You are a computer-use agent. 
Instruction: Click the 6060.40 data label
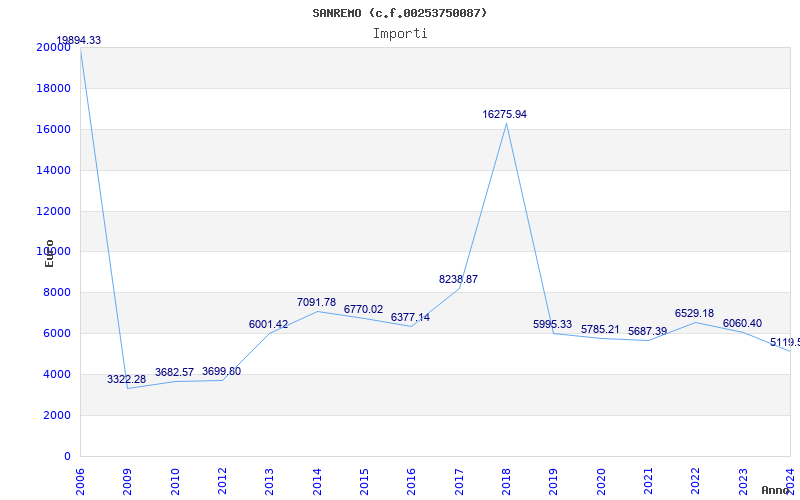(742, 323)
